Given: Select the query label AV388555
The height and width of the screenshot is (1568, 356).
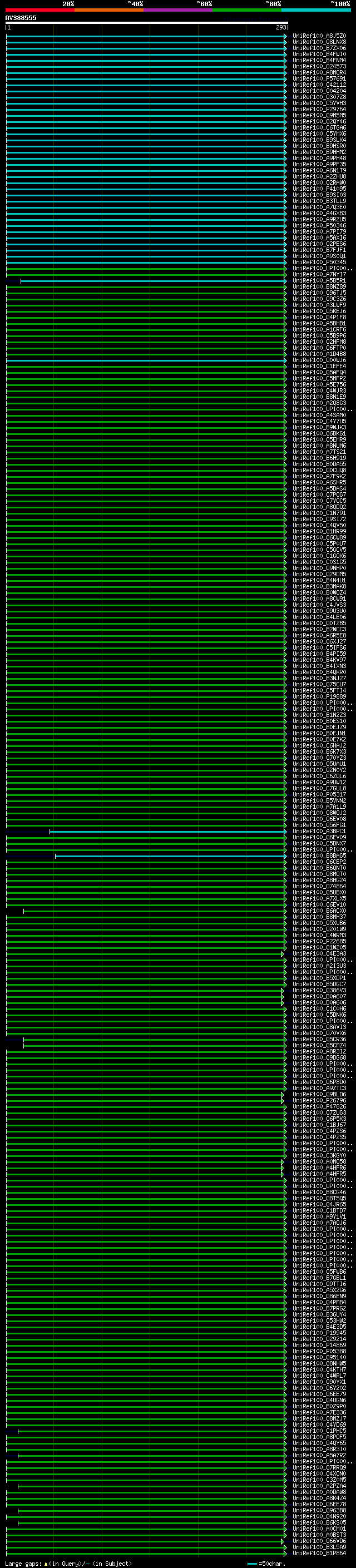Looking at the screenshot, I should 21,18.
